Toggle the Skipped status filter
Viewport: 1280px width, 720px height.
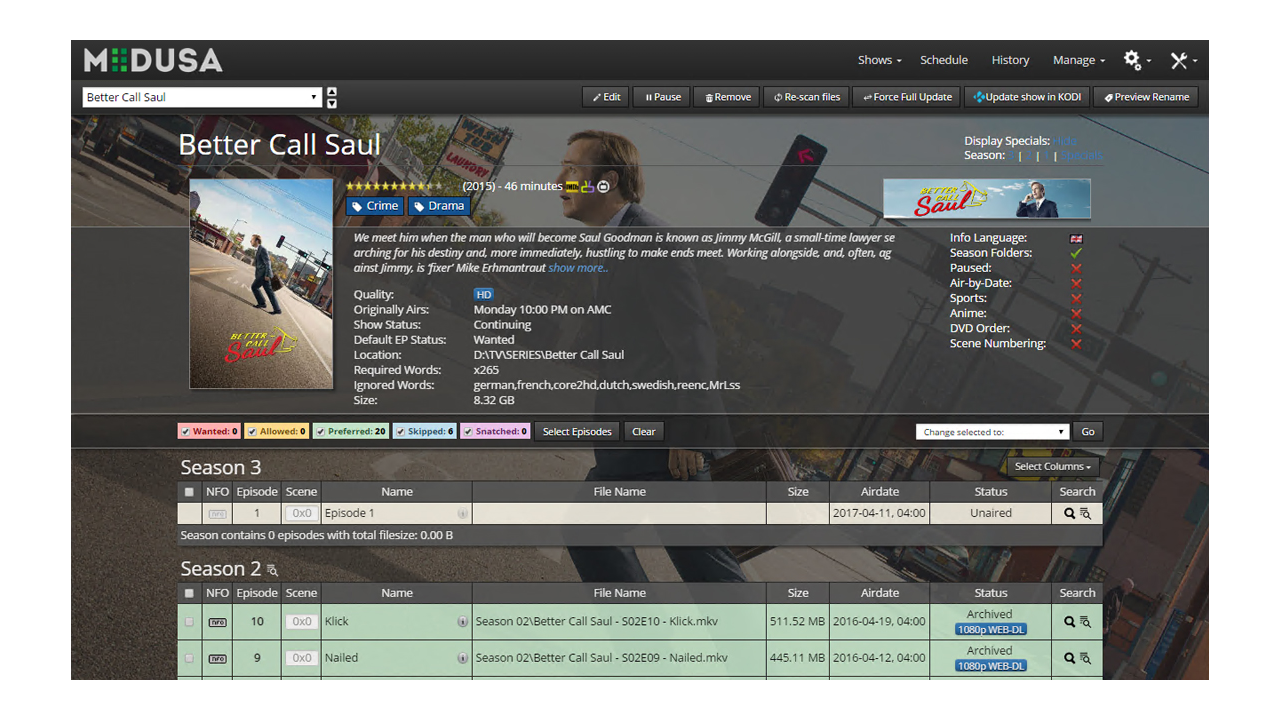click(424, 431)
